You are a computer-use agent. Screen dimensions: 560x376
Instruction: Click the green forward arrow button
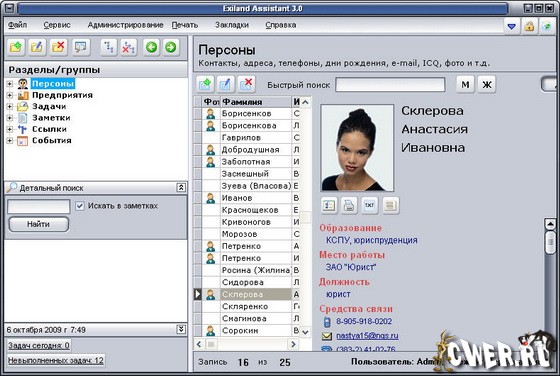pyautogui.click(x=171, y=47)
